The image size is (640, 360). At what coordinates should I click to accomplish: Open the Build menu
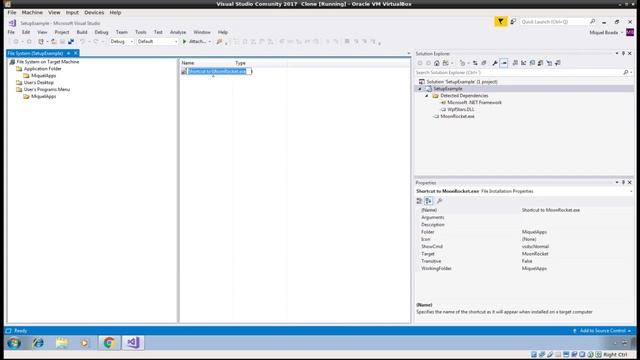pos(82,32)
